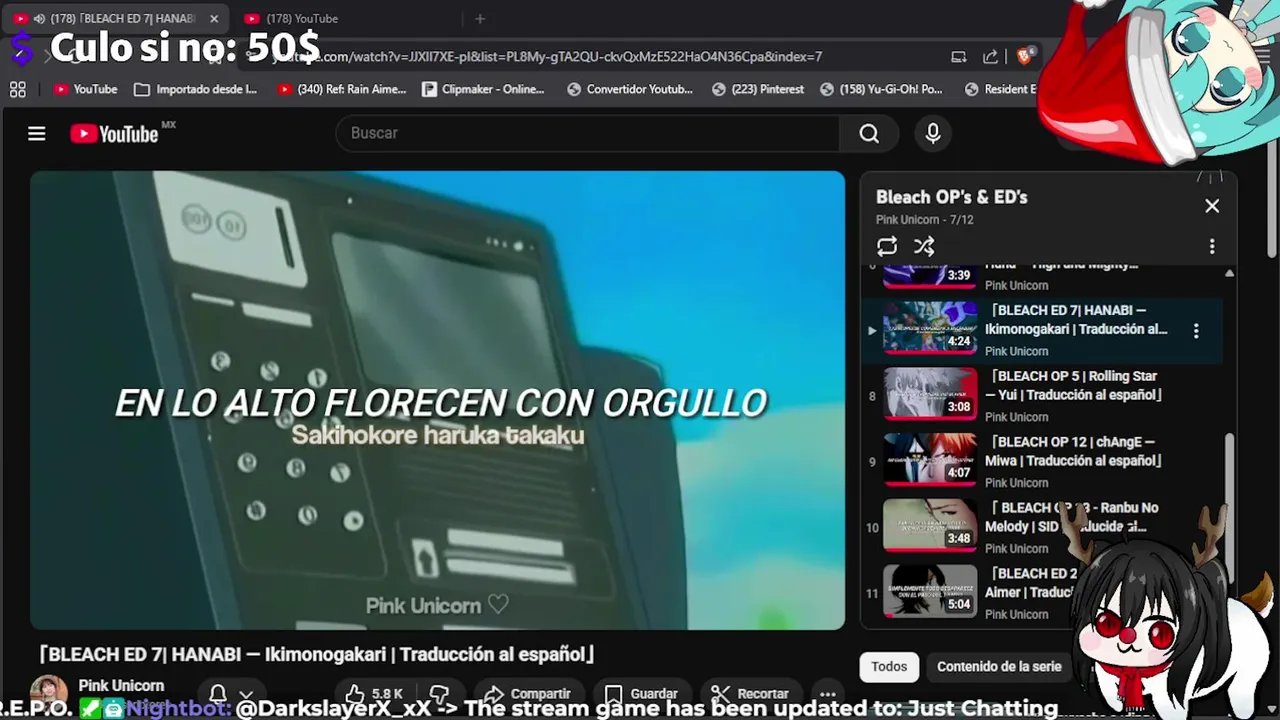
Task: Open Pink Unicorn channel name below video
Action: point(121,685)
